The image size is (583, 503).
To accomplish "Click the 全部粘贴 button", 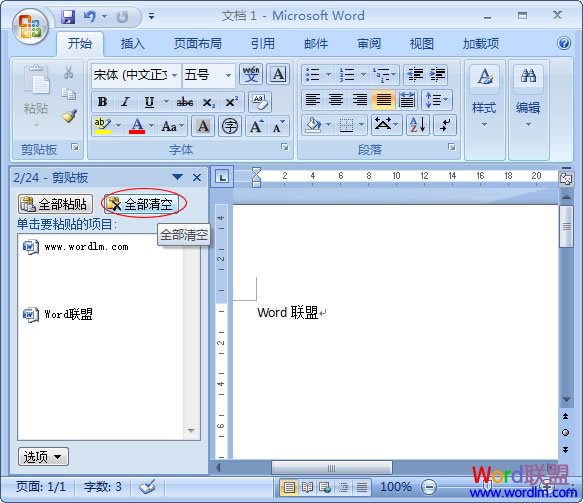I will [55, 204].
